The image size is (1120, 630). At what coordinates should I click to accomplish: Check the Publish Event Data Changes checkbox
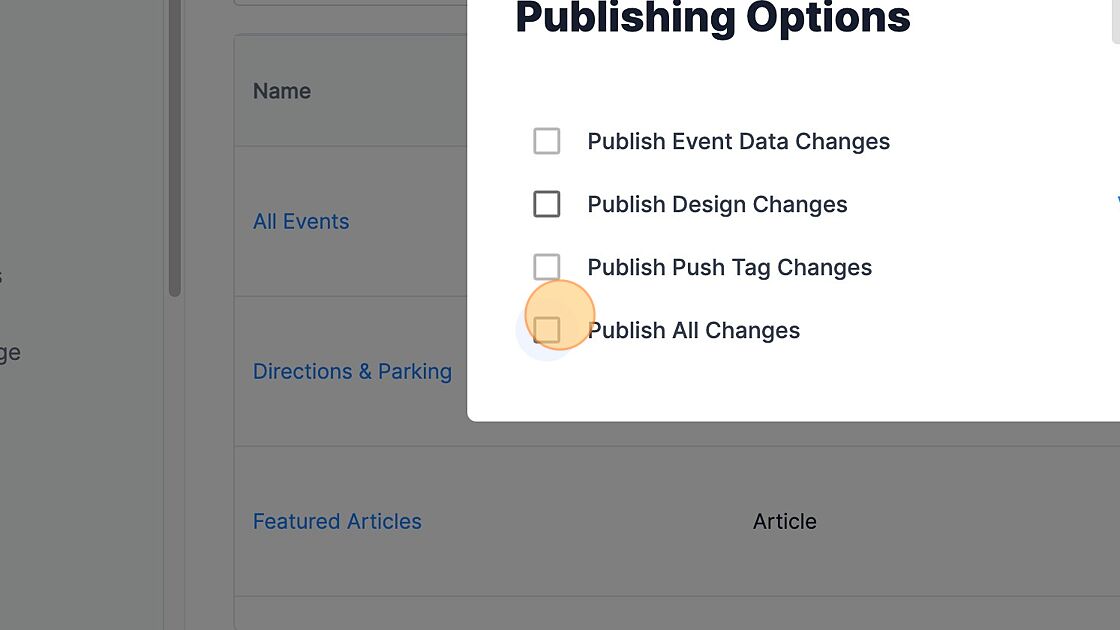[x=547, y=141]
